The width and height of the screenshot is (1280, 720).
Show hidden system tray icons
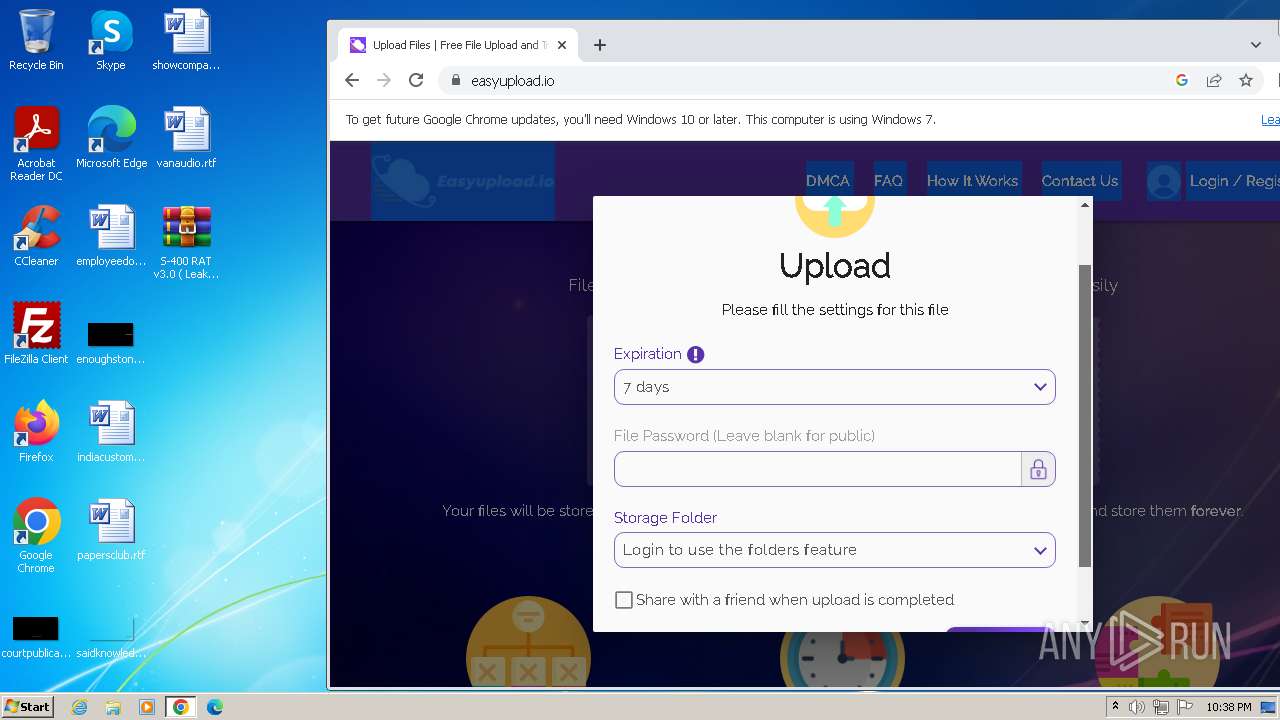(x=1115, y=707)
